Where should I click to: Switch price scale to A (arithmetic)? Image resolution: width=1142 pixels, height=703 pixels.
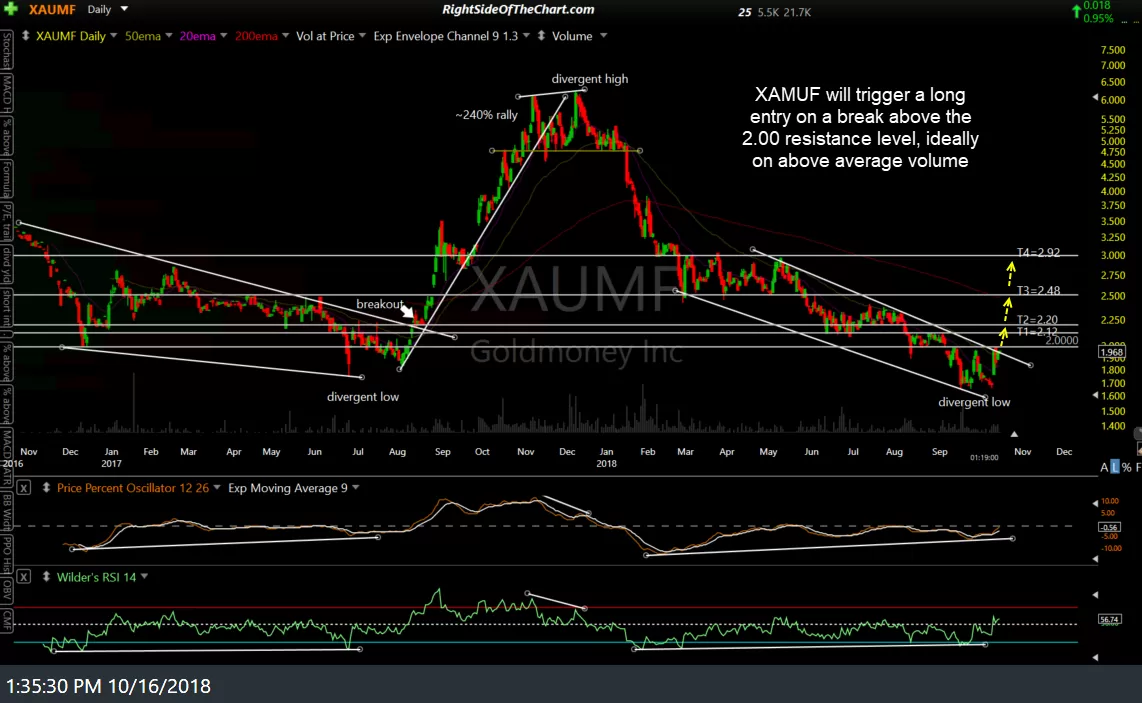point(1104,467)
